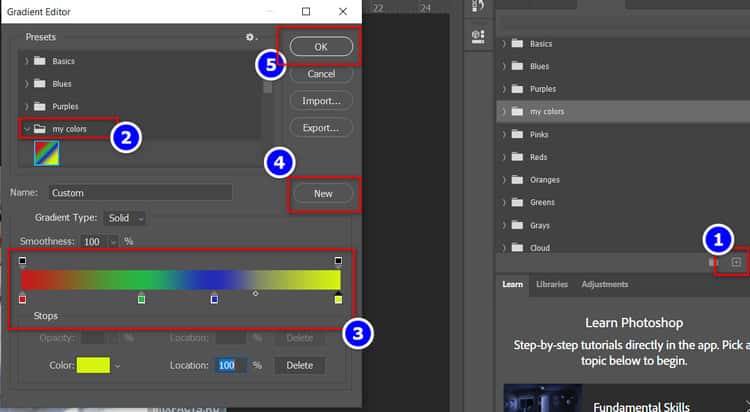Switch to the Libraries tab
This screenshot has height=412, width=750.
coord(551,284)
